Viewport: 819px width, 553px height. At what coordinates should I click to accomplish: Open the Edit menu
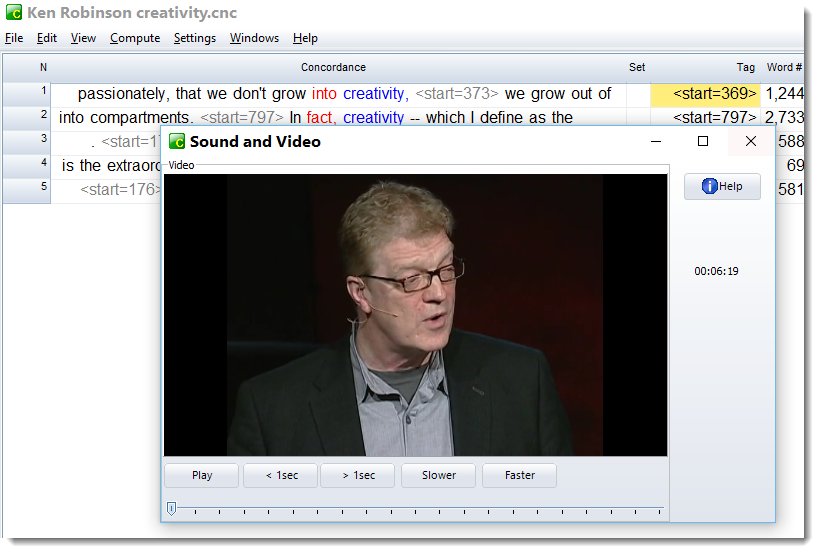pyautogui.click(x=47, y=38)
